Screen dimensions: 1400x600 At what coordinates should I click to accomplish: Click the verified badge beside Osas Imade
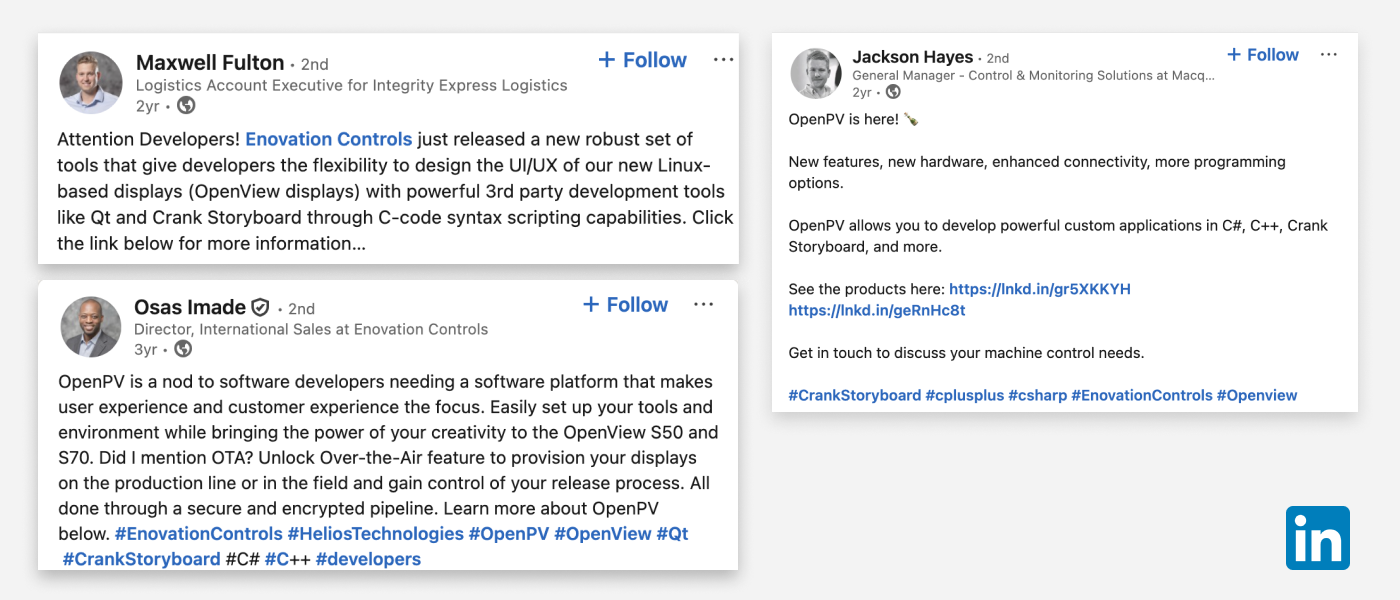pyautogui.click(x=260, y=307)
